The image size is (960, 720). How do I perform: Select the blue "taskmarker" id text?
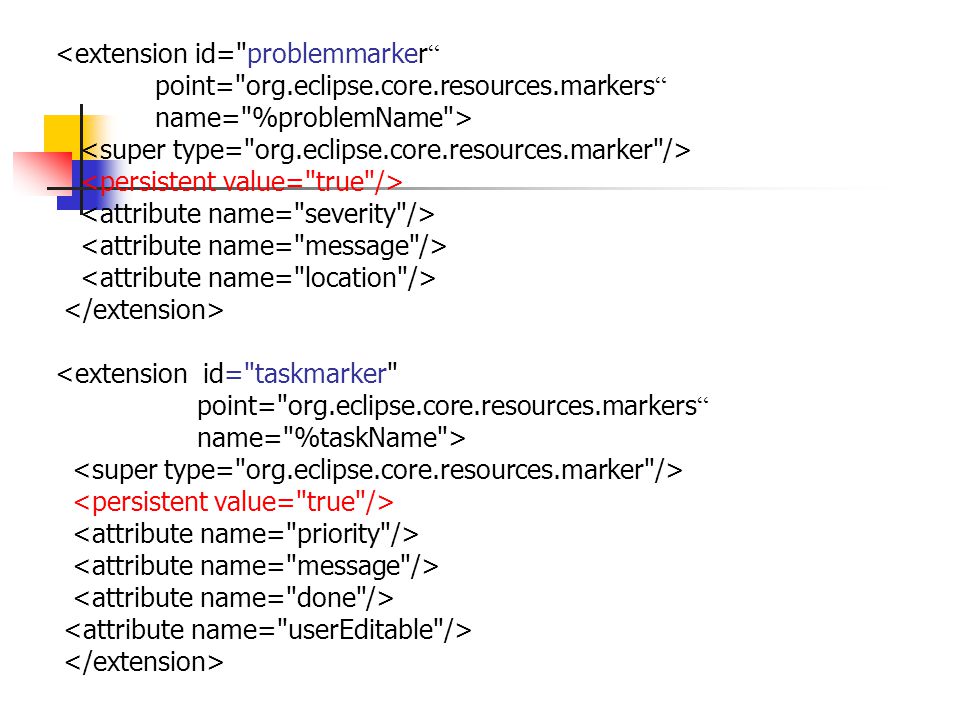[321, 374]
